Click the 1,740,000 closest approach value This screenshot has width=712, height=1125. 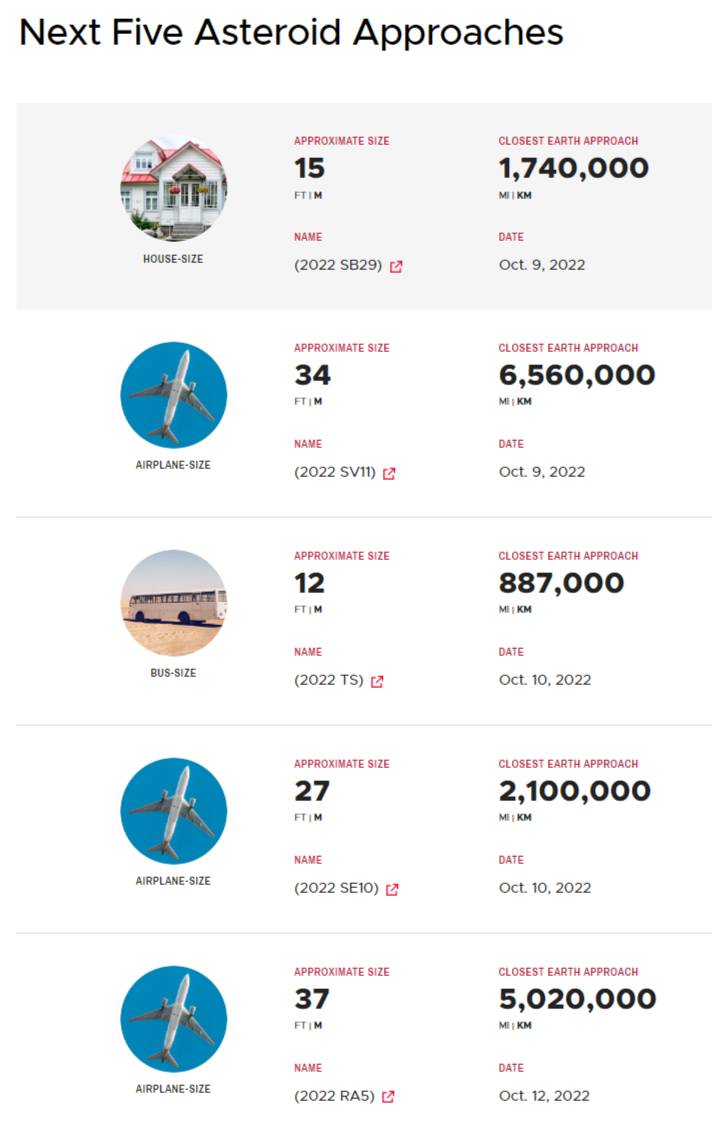(x=574, y=168)
